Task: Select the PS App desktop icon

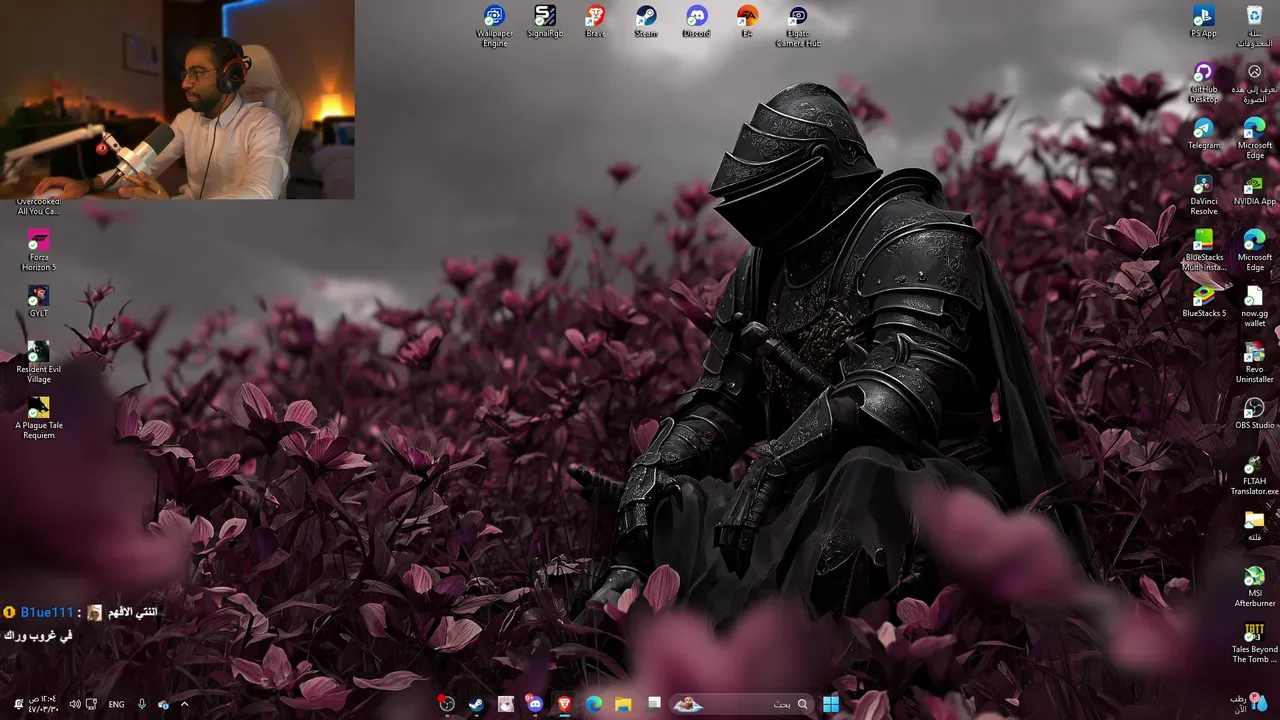Action: click(x=1204, y=22)
